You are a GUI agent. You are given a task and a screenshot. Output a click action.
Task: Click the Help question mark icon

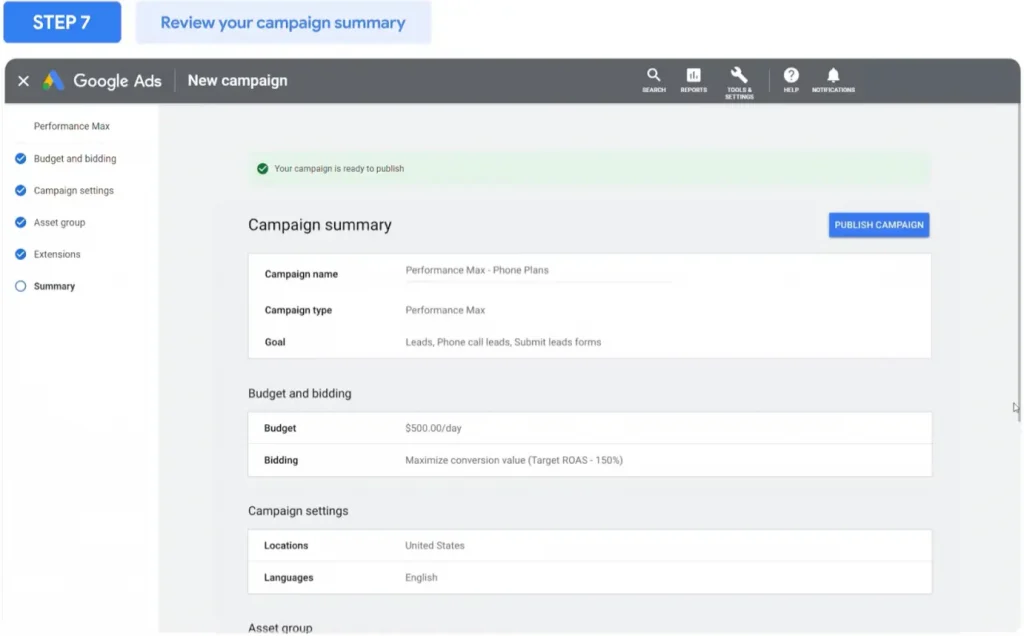791,76
